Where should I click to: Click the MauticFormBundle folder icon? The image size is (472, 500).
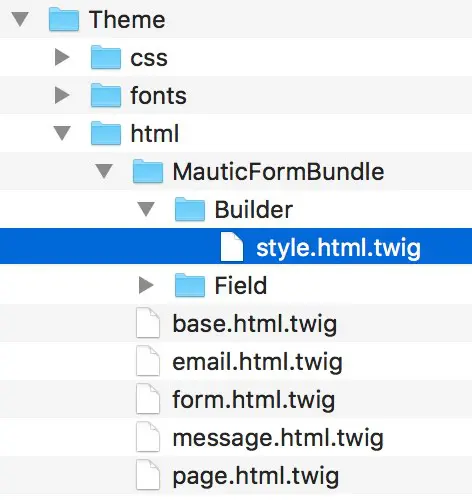[x=148, y=171]
